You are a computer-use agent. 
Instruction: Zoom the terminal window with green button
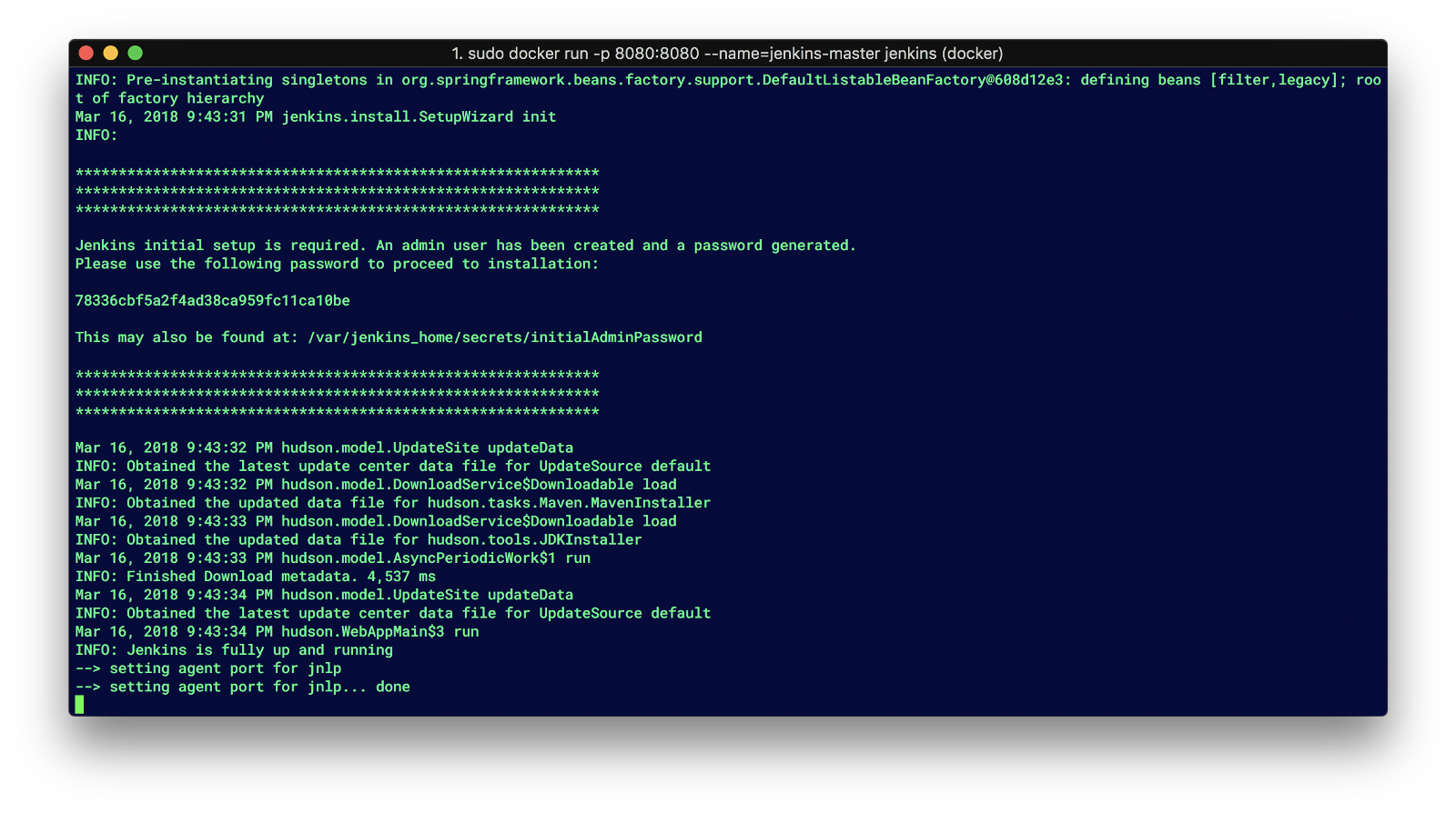[136, 53]
